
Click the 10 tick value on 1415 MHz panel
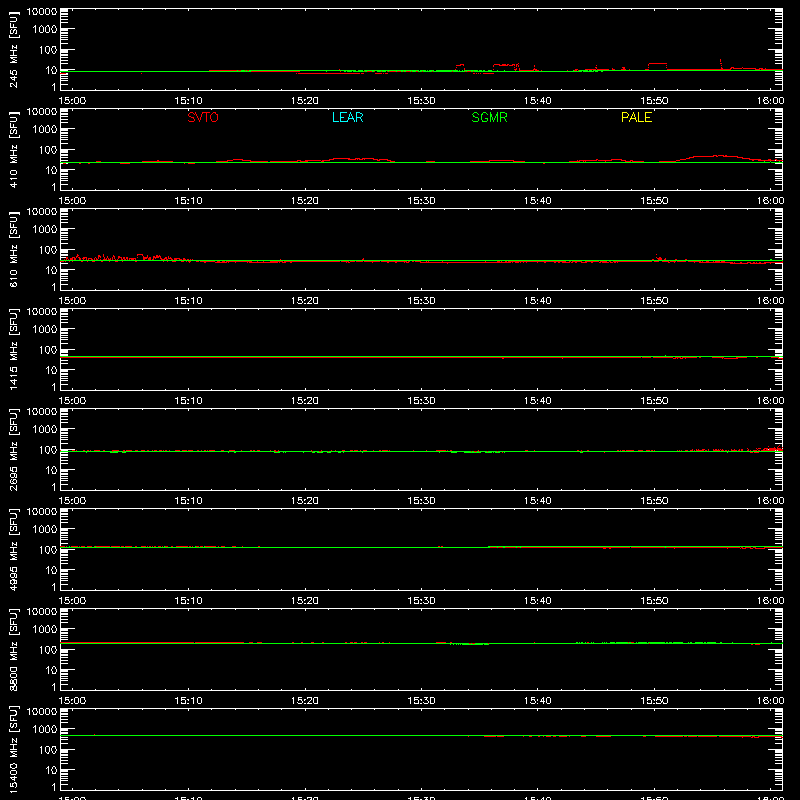(x=51, y=370)
